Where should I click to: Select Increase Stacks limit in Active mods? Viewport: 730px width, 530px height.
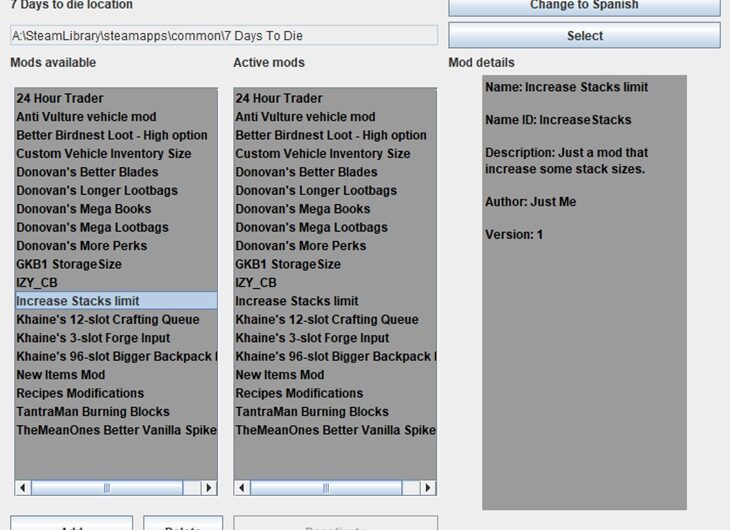tap(335, 301)
